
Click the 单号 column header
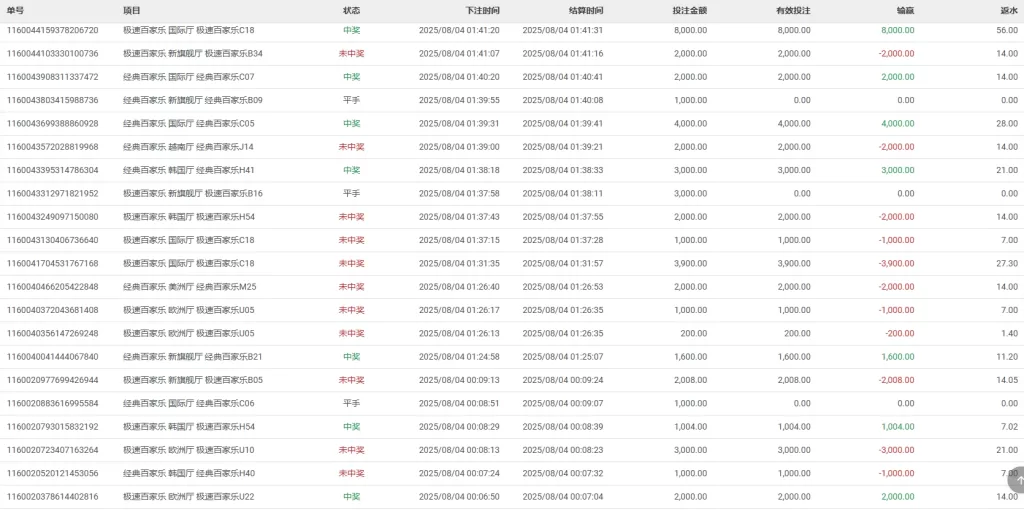(15, 11)
